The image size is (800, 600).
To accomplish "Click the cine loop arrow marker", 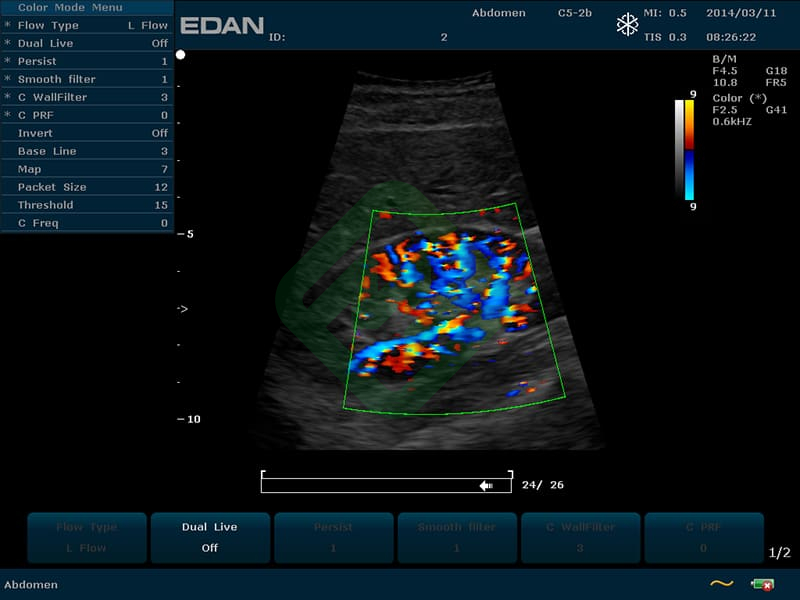I will click(487, 485).
